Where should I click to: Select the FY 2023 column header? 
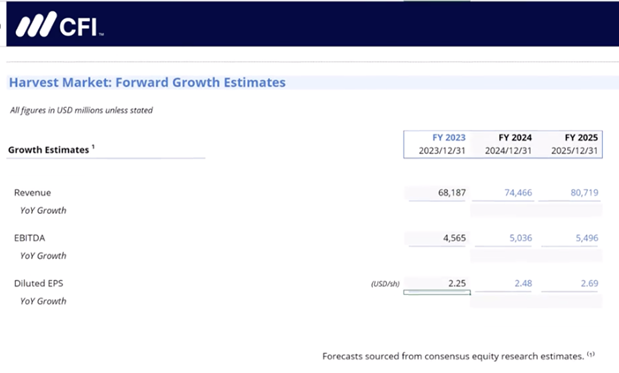(449, 137)
